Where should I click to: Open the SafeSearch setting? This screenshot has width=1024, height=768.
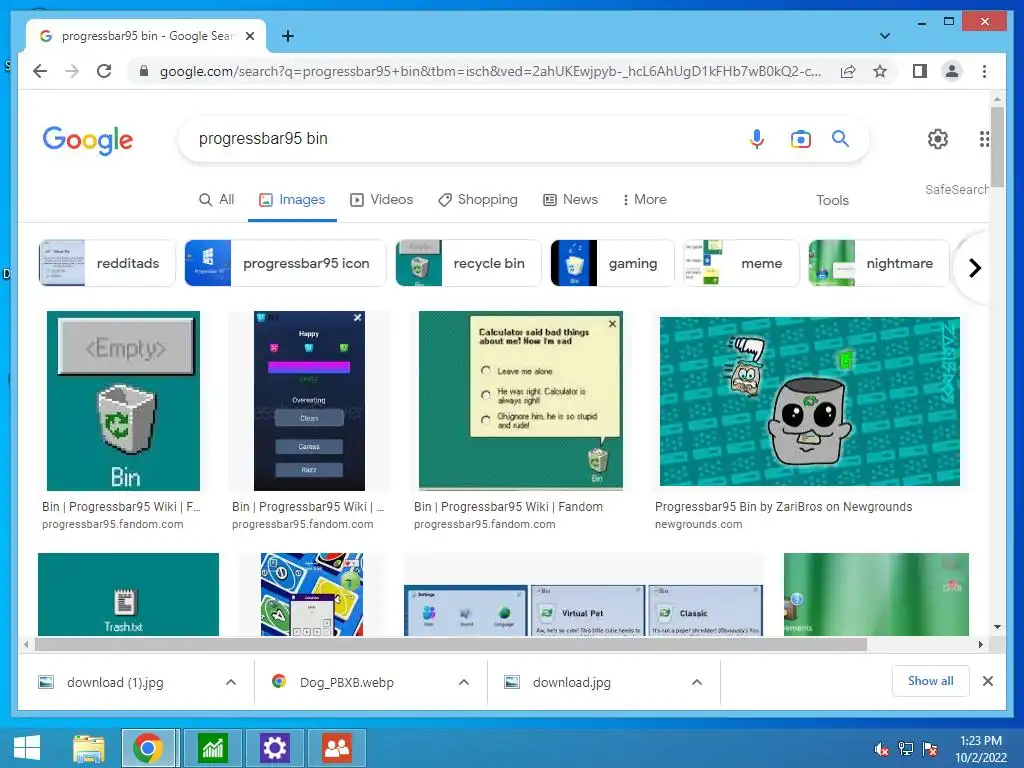pos(957,189)
